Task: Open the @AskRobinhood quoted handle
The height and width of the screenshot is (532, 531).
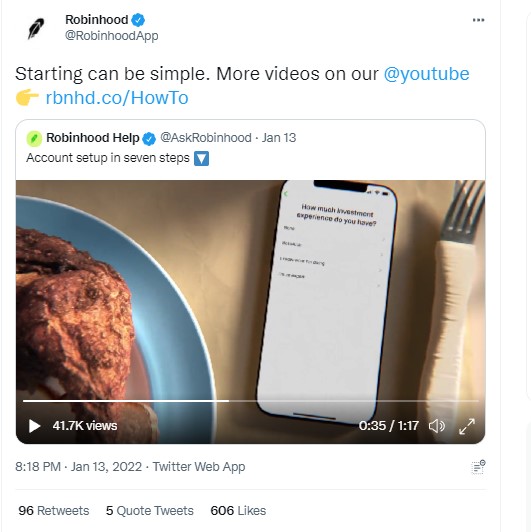Action: (x=206, y=138)
